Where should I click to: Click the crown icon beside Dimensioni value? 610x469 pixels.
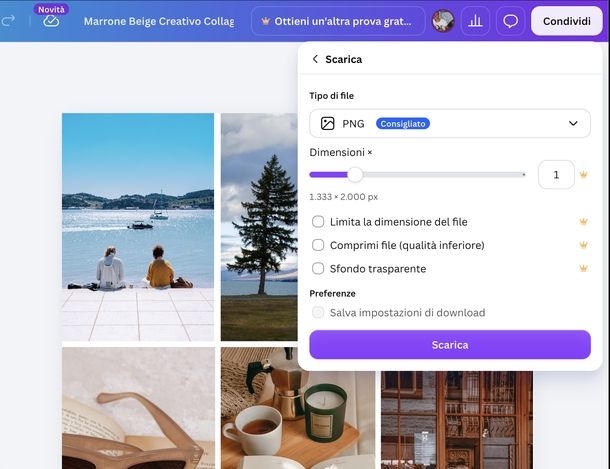pos(583,175)
